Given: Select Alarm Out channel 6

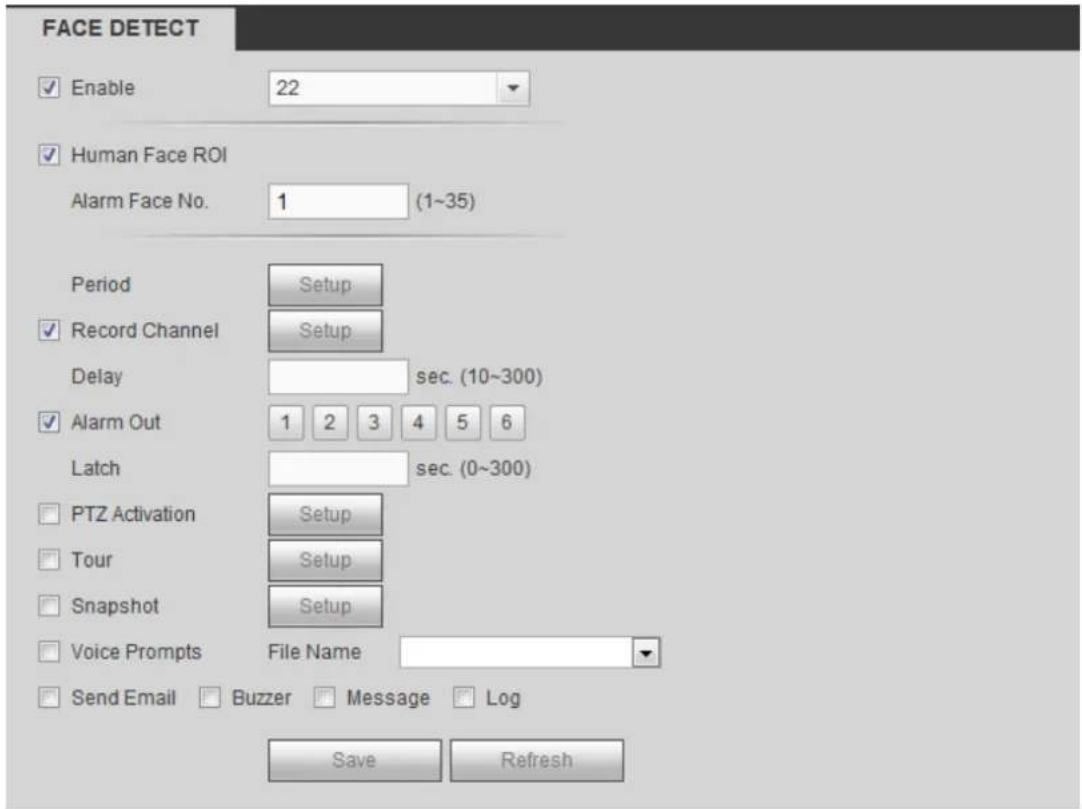Looking at the screenshot, I should click(506, 422).
